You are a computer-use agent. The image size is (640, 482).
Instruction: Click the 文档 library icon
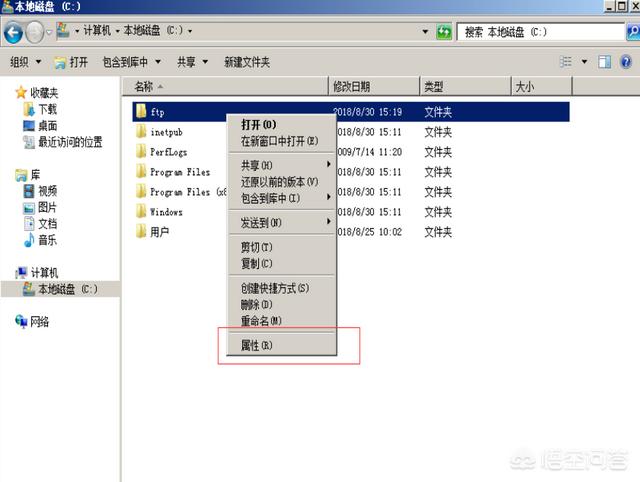[29, 224]
